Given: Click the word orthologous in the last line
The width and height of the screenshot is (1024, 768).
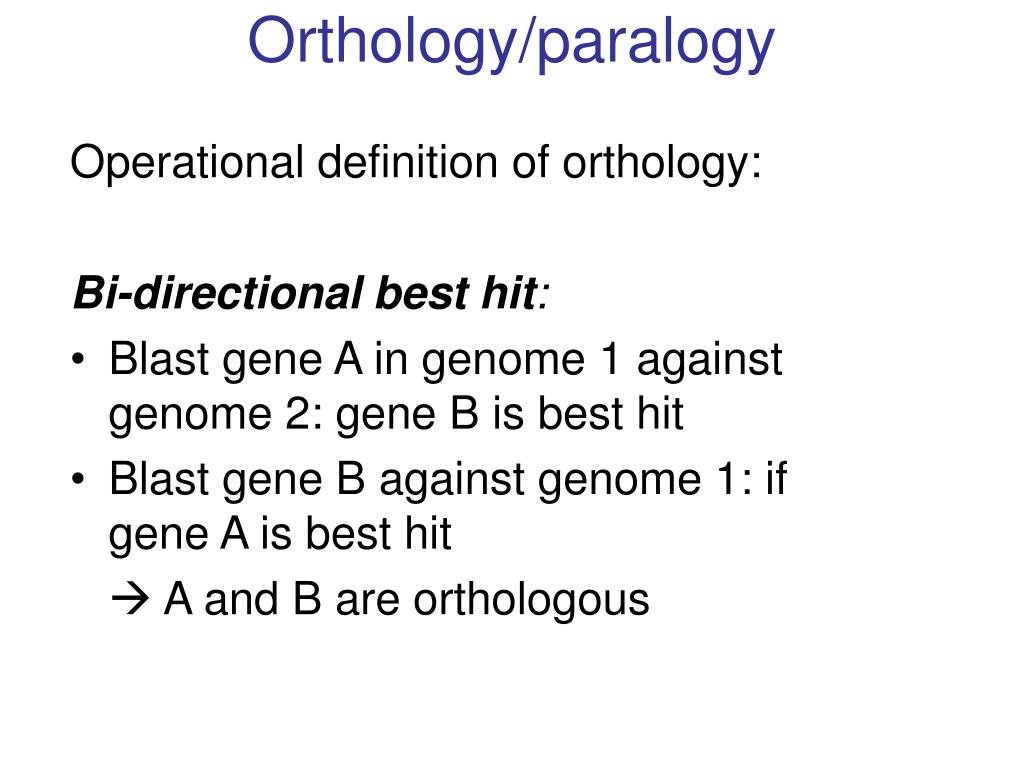Looking at the screenshot, I should (x=532, y=600).
